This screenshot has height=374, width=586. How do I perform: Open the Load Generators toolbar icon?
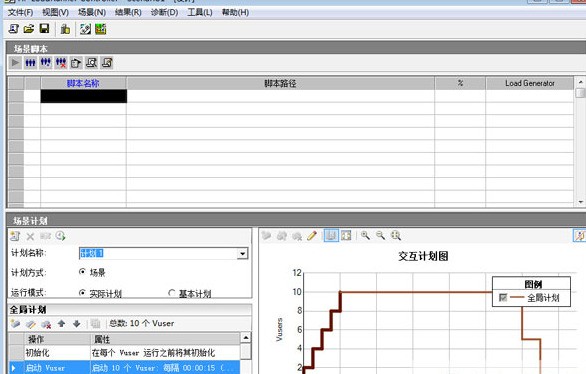point(65,29)
